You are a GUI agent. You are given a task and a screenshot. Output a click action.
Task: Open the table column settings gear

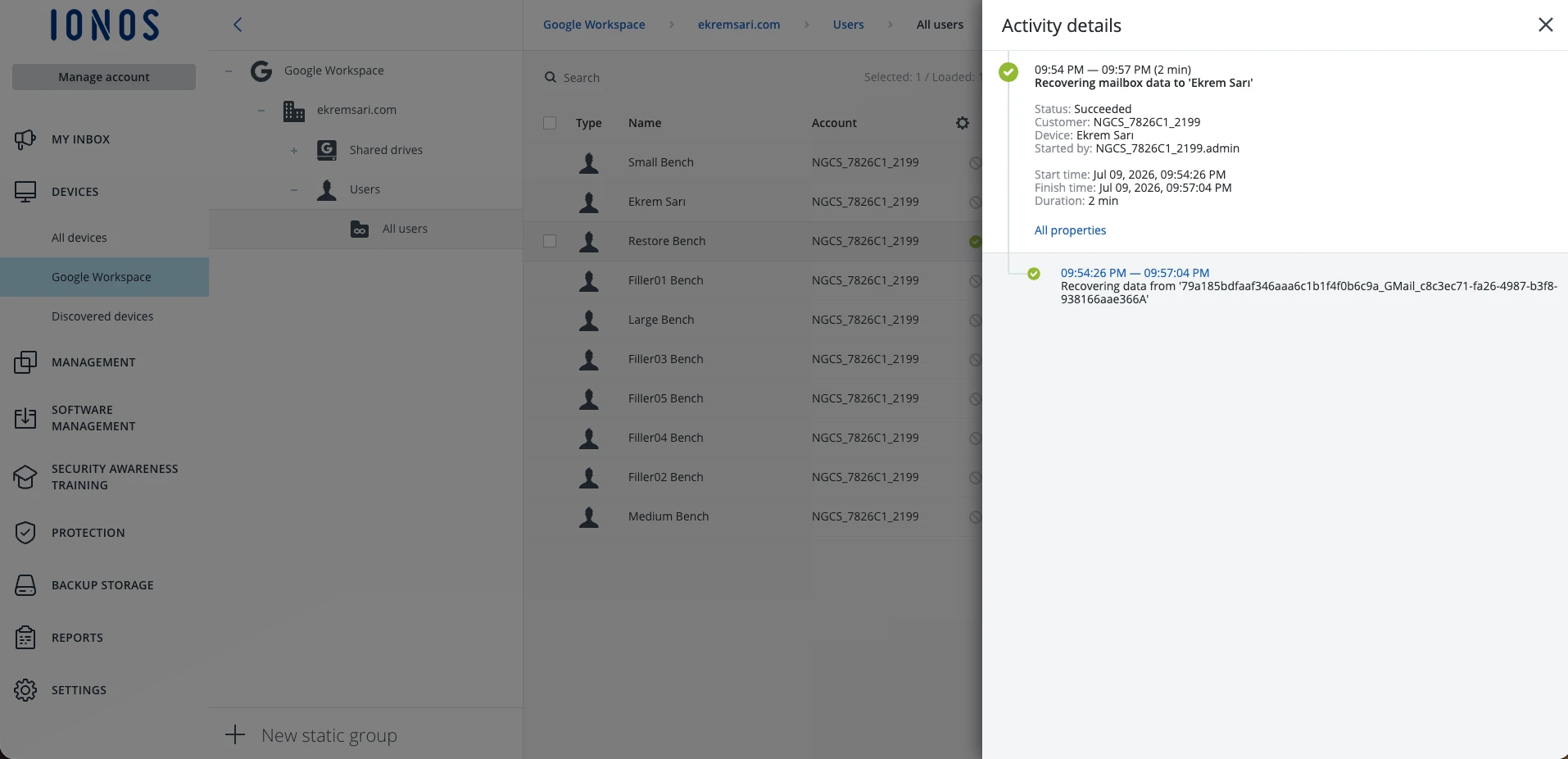coord(963,123)
